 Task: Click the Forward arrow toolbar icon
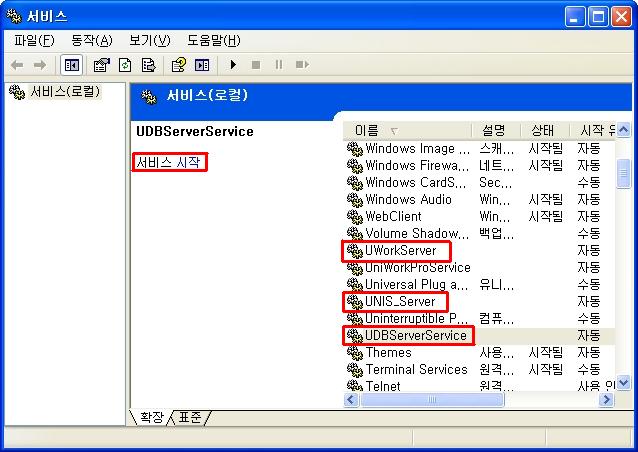pyautogui.click(x=39, y=65)
